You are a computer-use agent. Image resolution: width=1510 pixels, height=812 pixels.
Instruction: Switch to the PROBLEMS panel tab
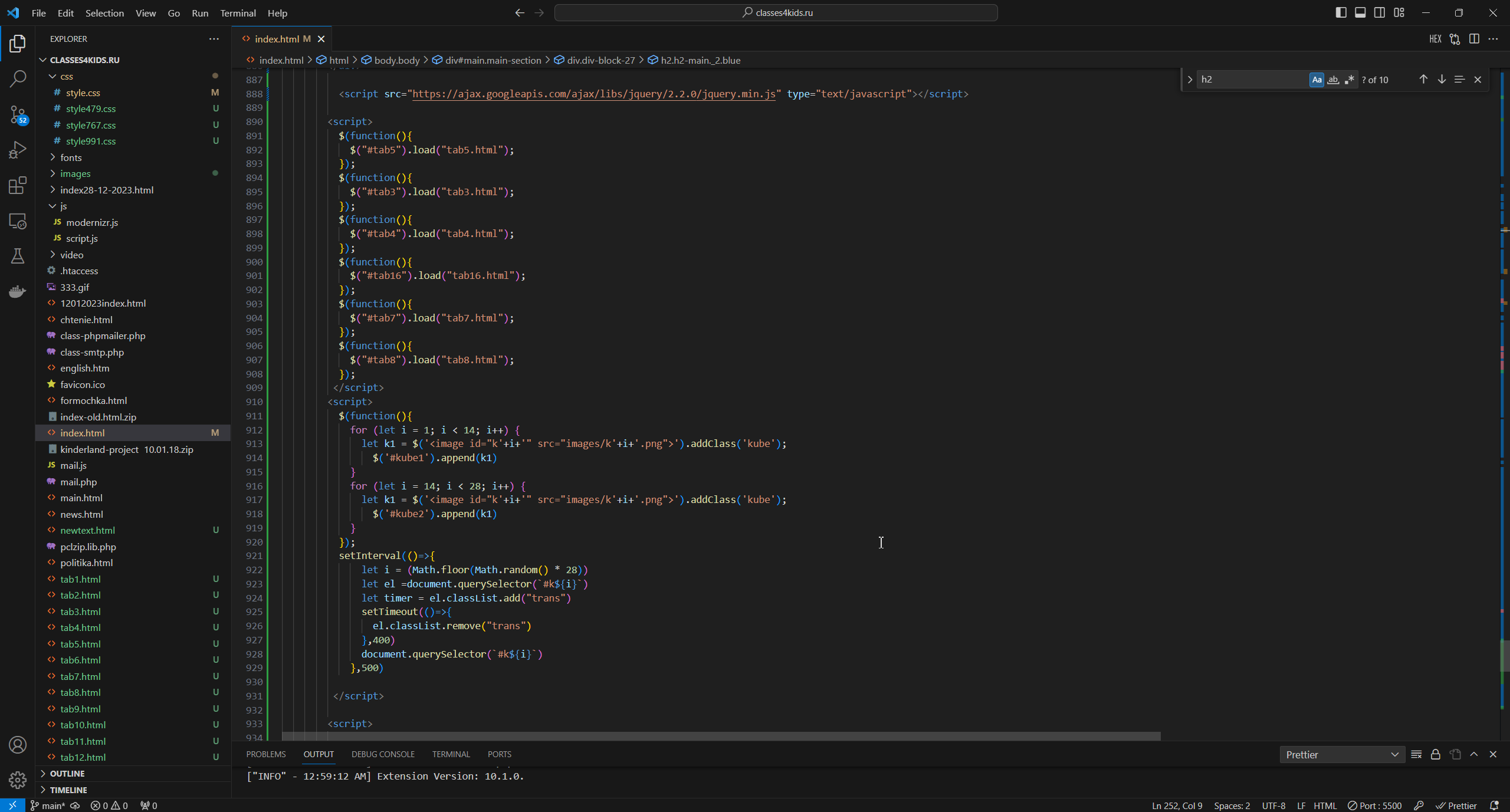pyautogui.click(x=265, y=754)
